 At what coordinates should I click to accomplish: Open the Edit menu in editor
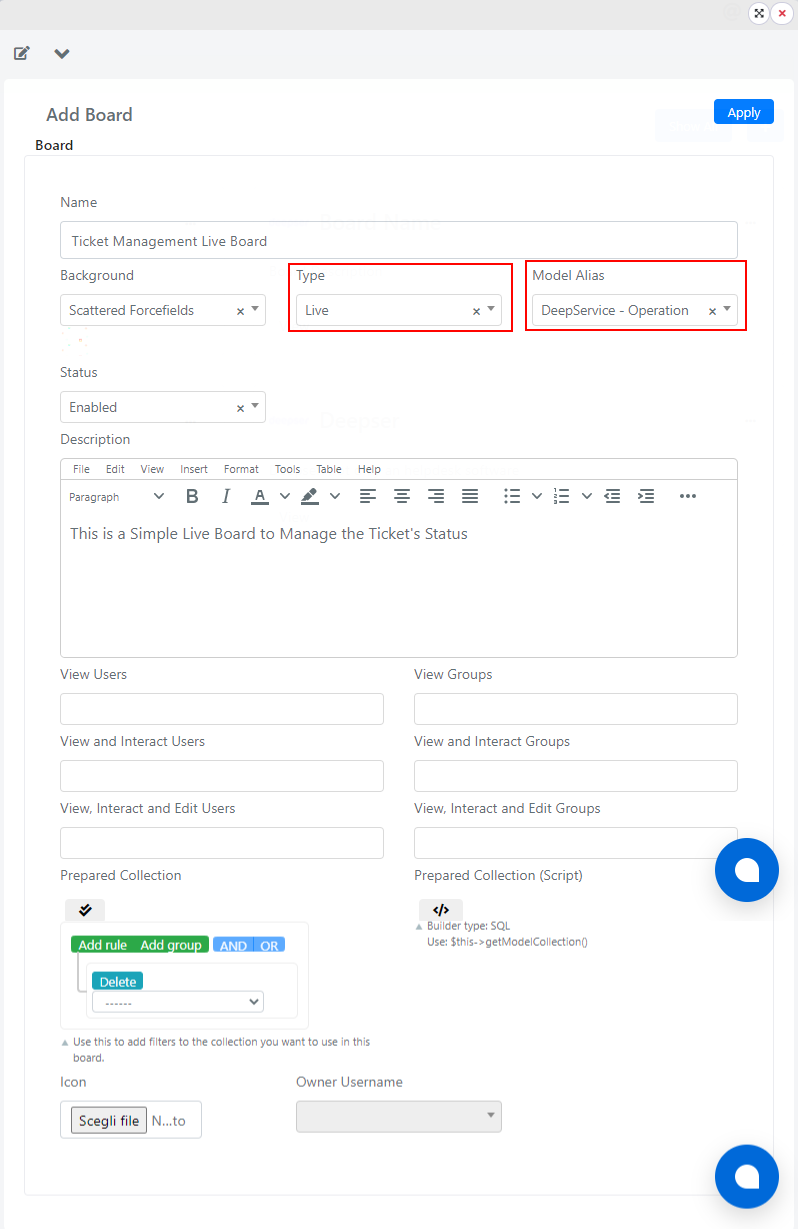pyautogui.click(x=115, y=469)
